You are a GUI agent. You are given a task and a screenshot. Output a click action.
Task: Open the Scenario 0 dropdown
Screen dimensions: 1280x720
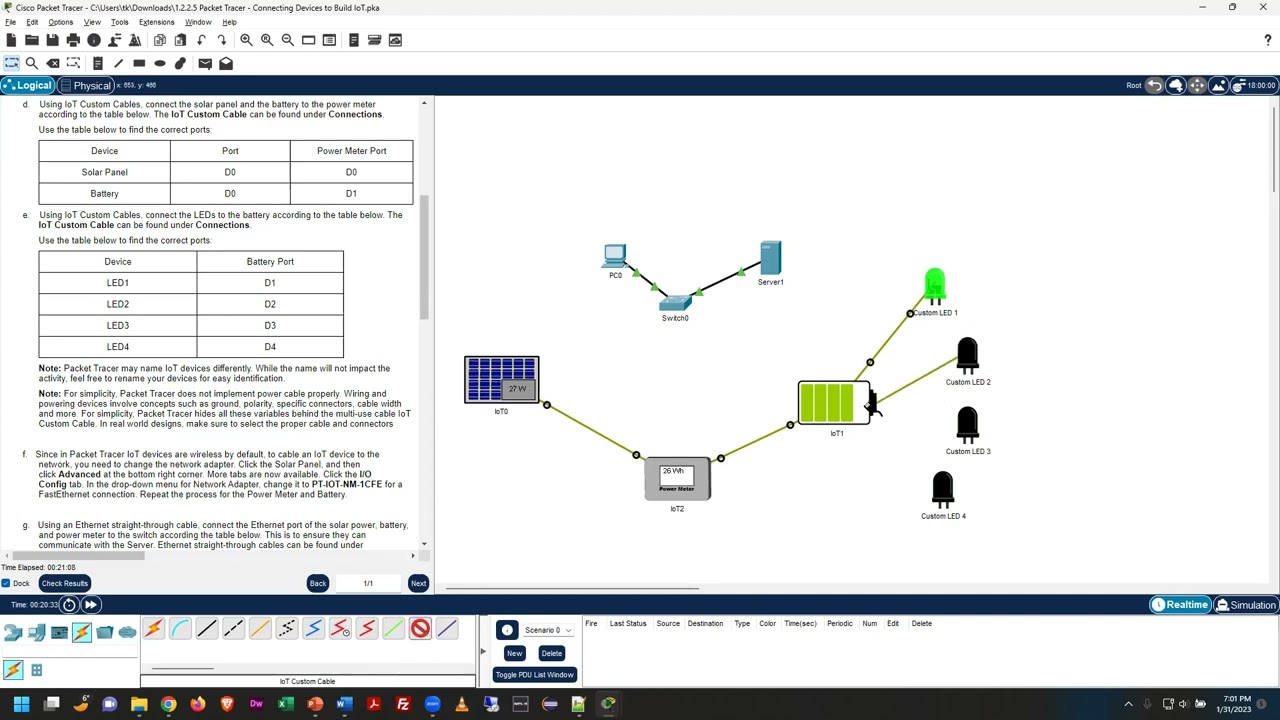548,630
